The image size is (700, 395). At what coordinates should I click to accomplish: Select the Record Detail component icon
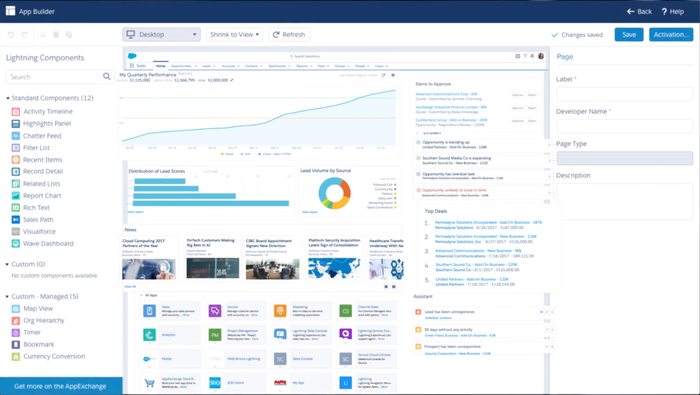pos(16,171)
